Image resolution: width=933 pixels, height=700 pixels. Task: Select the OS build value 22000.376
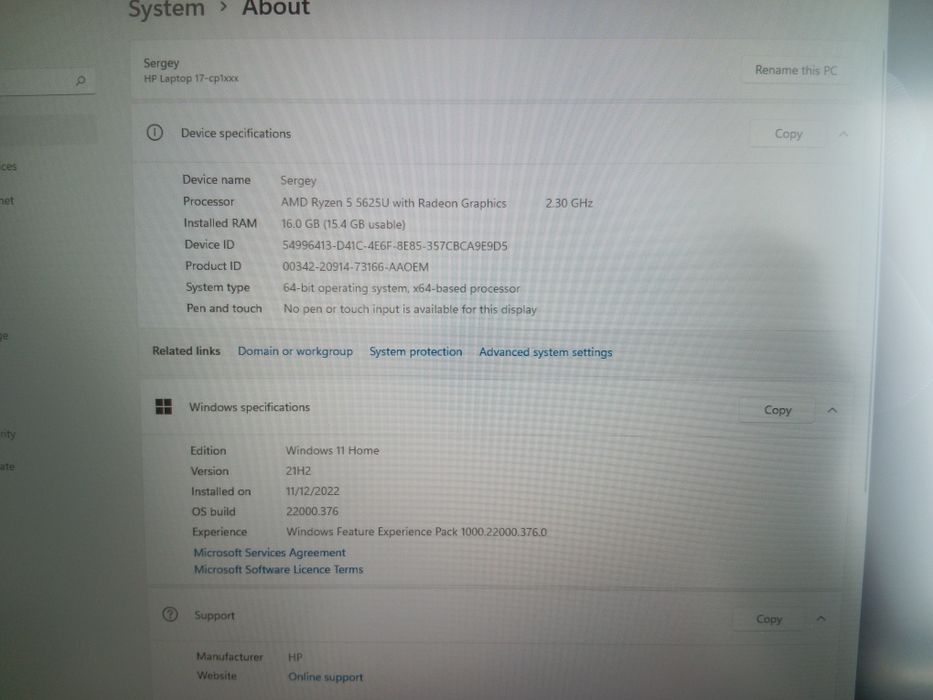point(312,511)
